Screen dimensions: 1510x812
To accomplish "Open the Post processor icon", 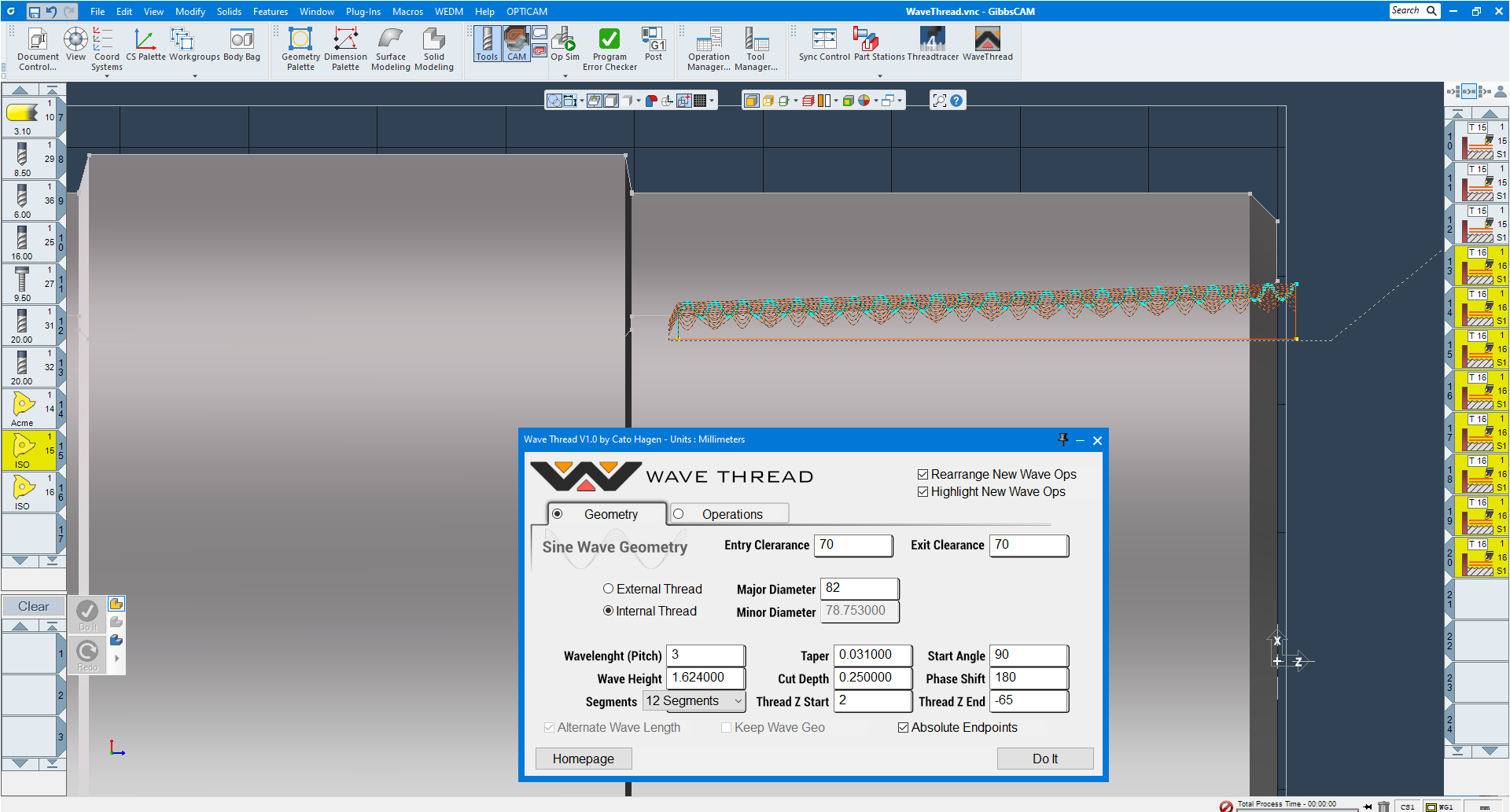I will (x=653, y=43).
